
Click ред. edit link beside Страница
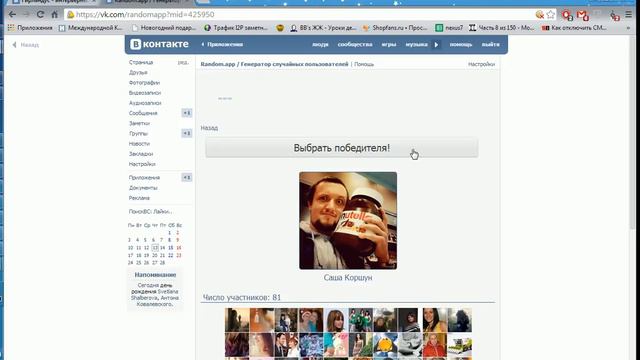pyautogui.click(x=183, y=62)
